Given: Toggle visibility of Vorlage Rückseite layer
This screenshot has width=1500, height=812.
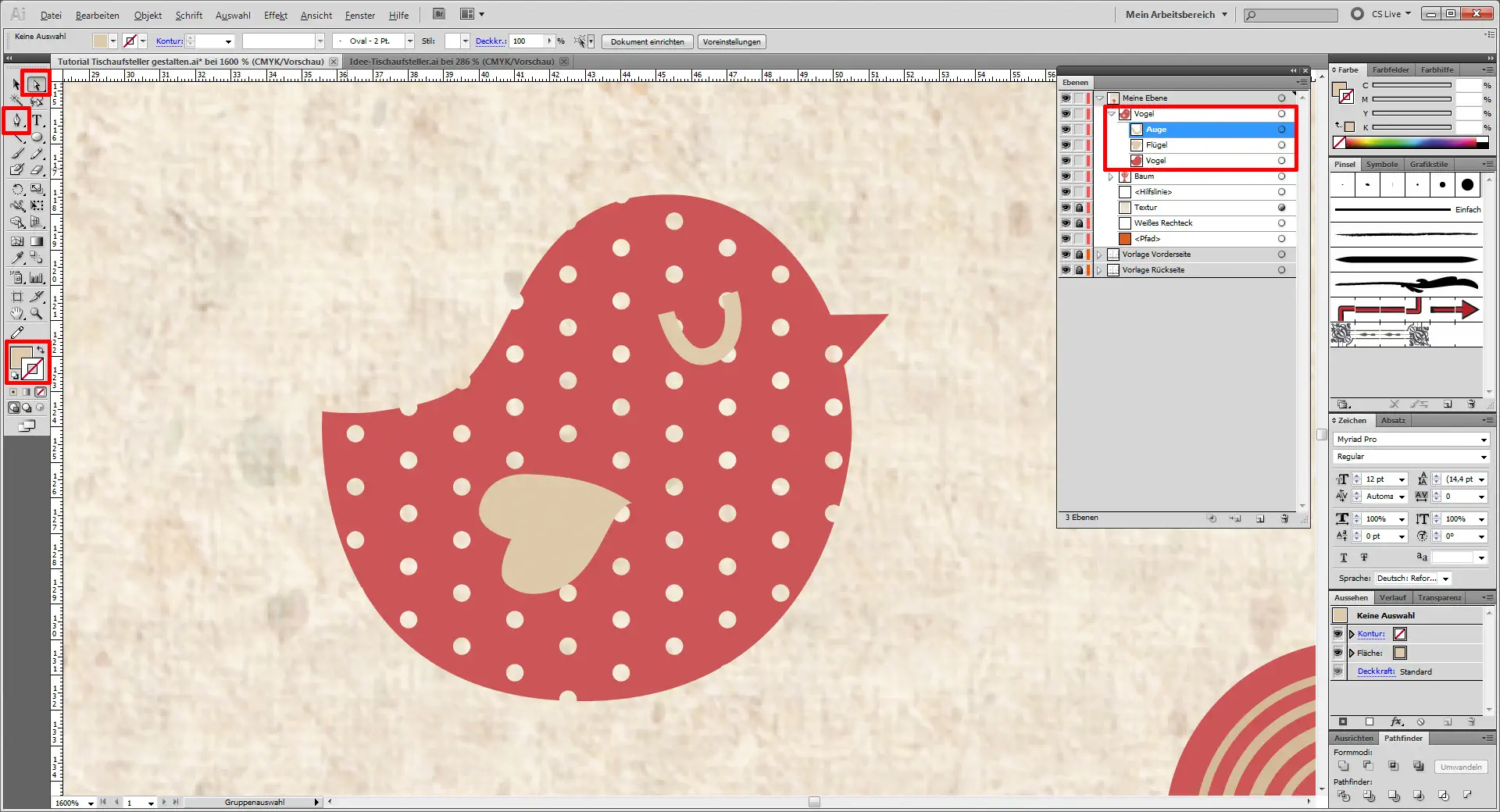Looking at the screenshot, I should tap(1066, 270).
